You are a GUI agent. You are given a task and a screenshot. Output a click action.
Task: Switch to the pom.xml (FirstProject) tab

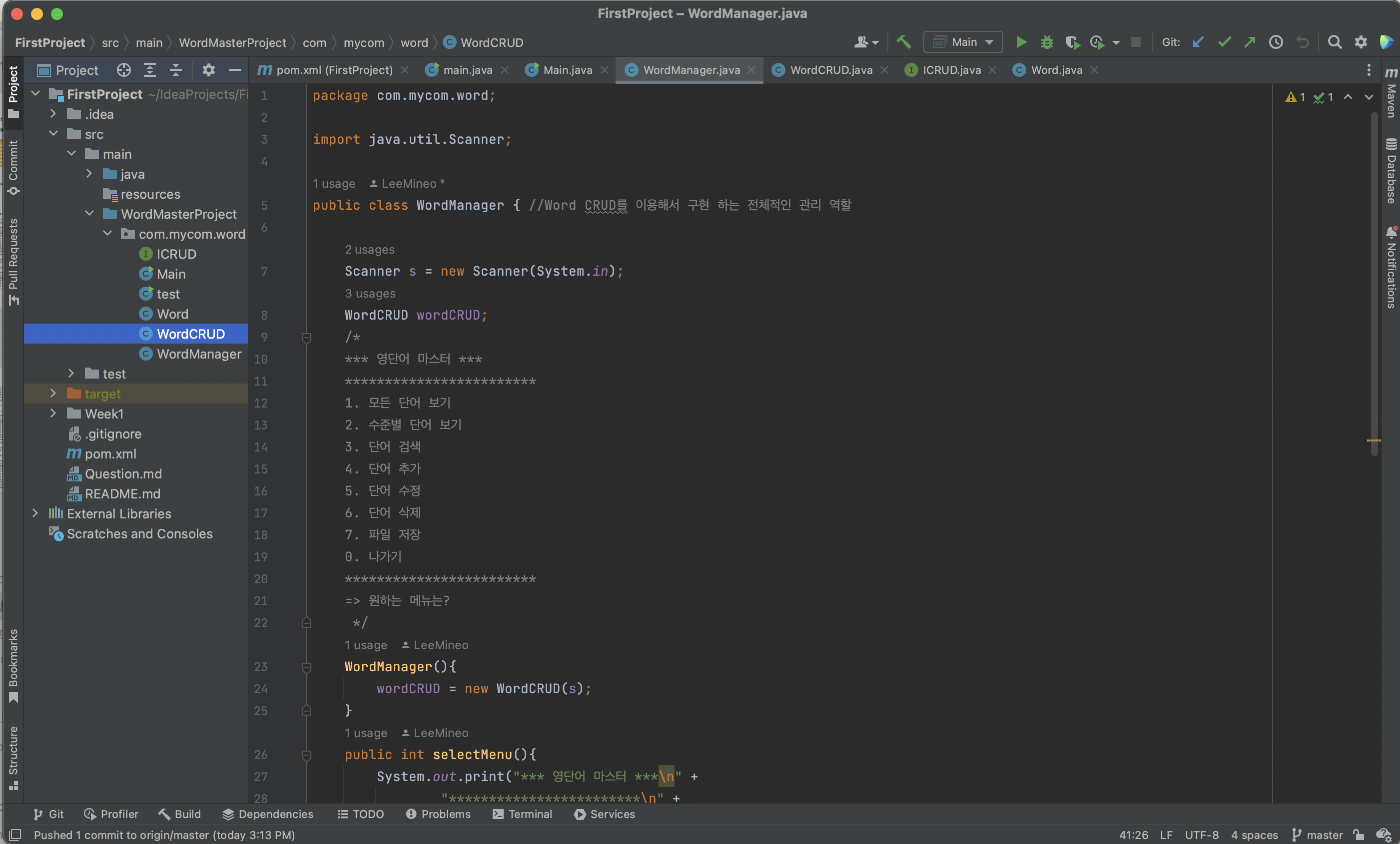[x=334, y=70]
